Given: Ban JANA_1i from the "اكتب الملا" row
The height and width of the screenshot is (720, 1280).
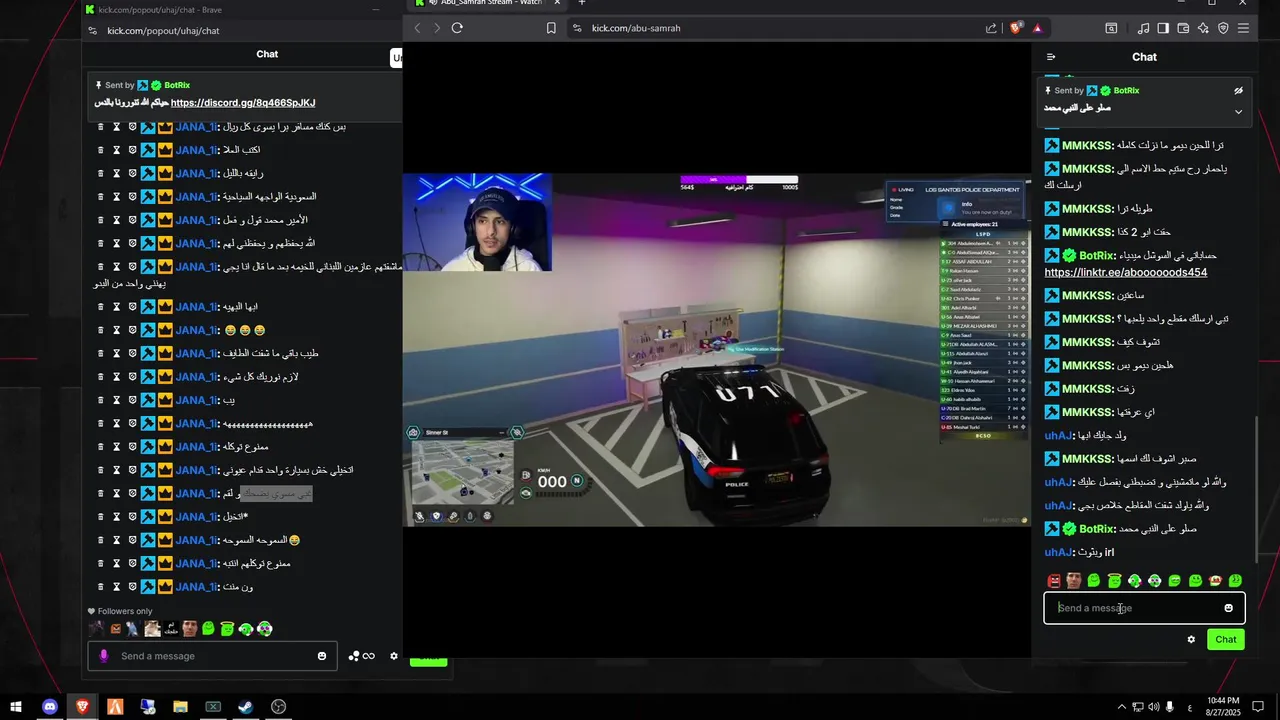Looking at the screenshot, I should [132, 150].
